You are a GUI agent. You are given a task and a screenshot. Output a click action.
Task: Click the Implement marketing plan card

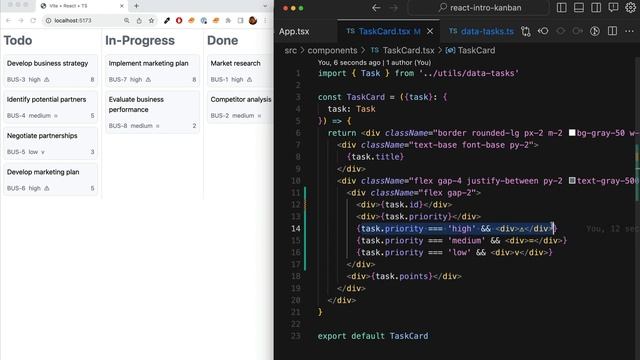point(152,70)
